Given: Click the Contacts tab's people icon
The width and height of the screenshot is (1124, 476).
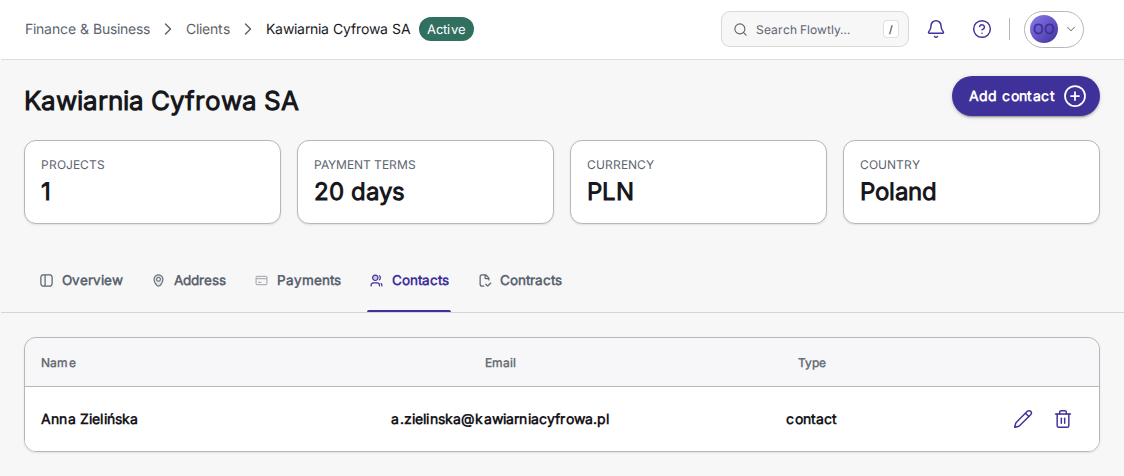Looking at the screenshot, I should pos(376,280).
